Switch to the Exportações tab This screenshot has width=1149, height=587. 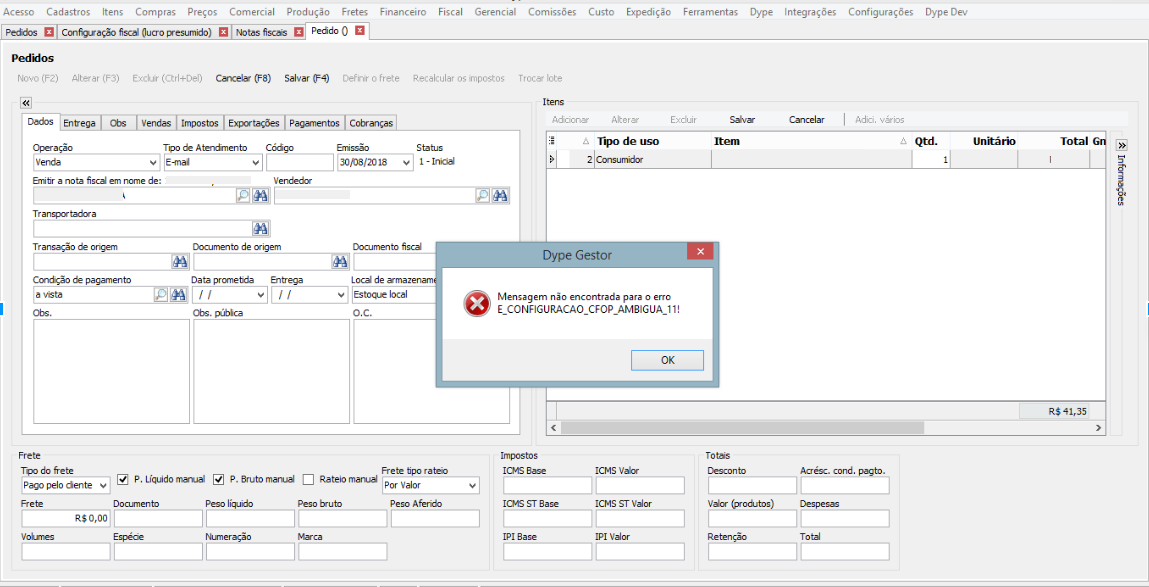[x=254, y=123]
